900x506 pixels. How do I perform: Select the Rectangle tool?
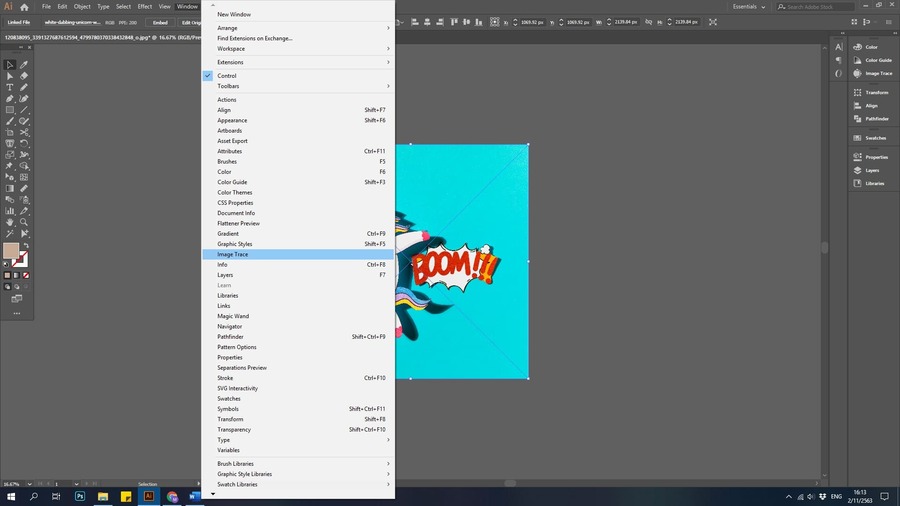tap(10, 110)
